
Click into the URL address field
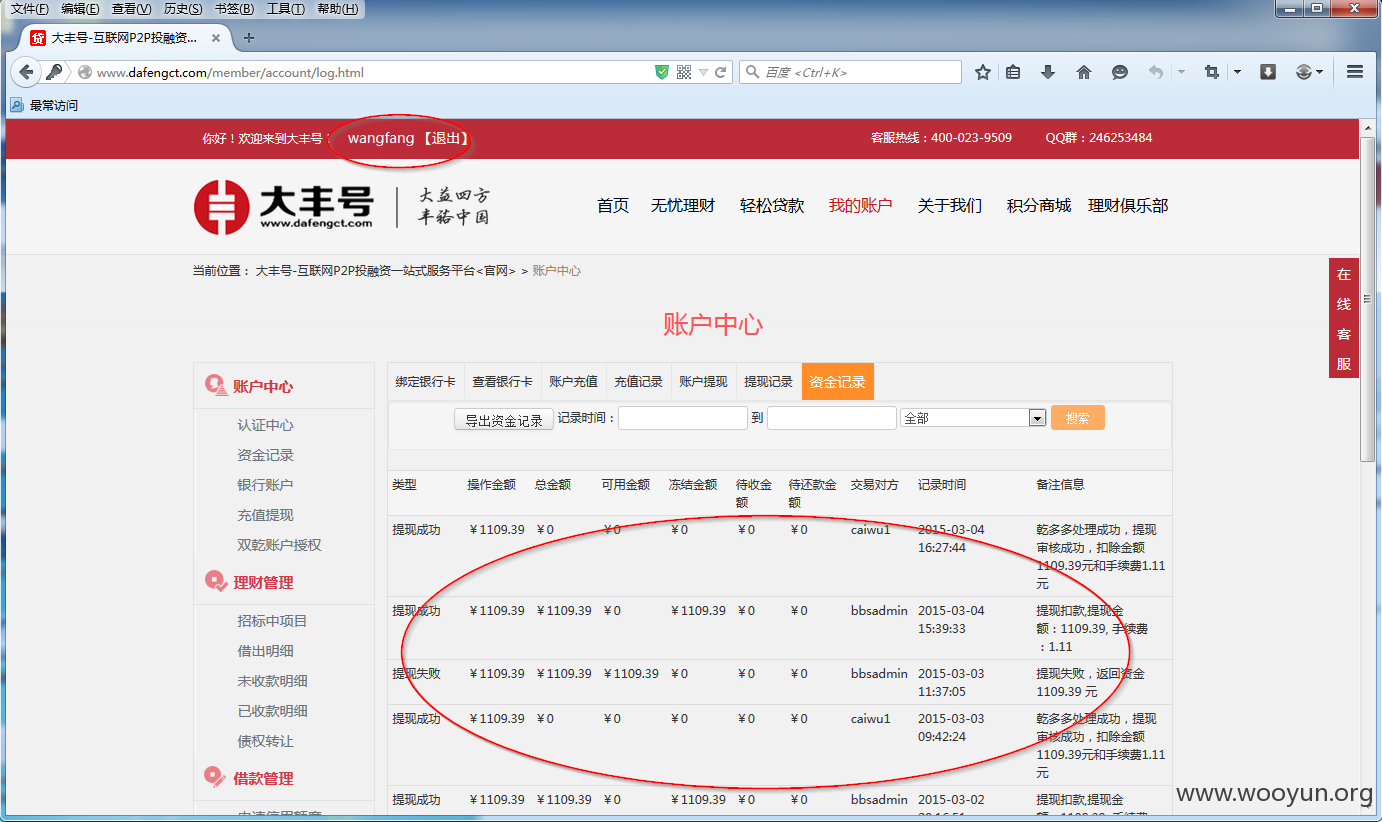[370, 72]
